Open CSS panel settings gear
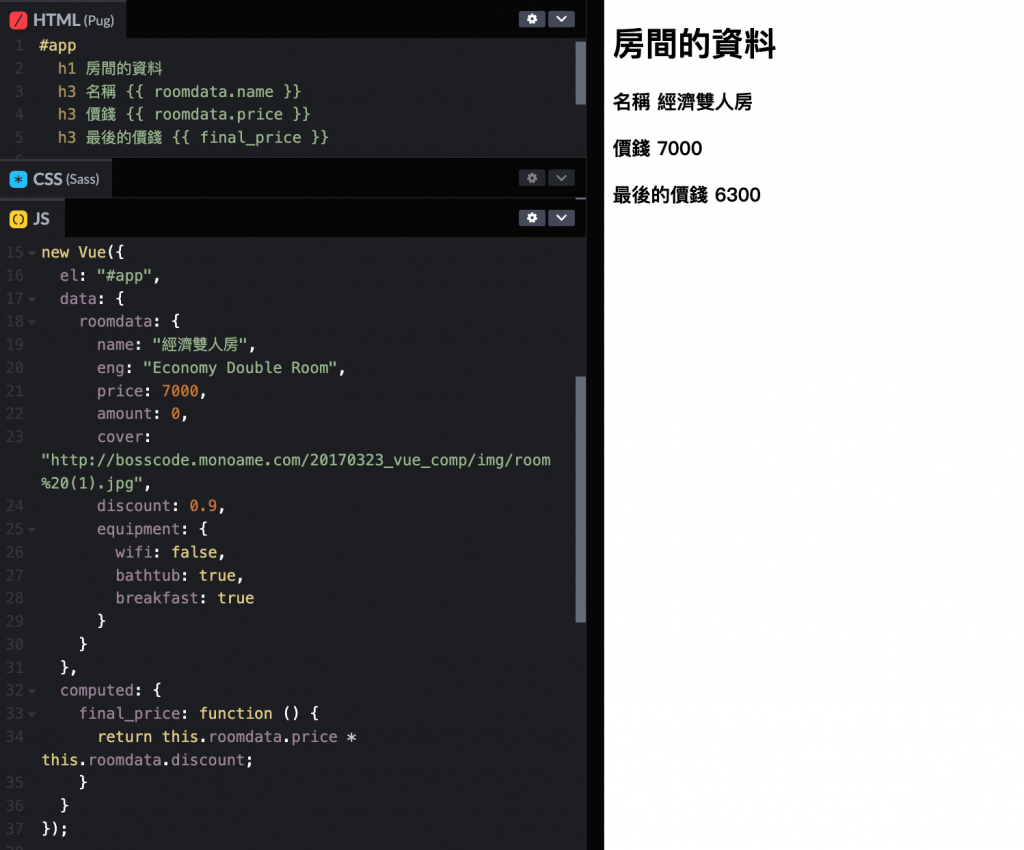Image resolution: width=1024 pixels, height=850 pixels. [532, 178]
